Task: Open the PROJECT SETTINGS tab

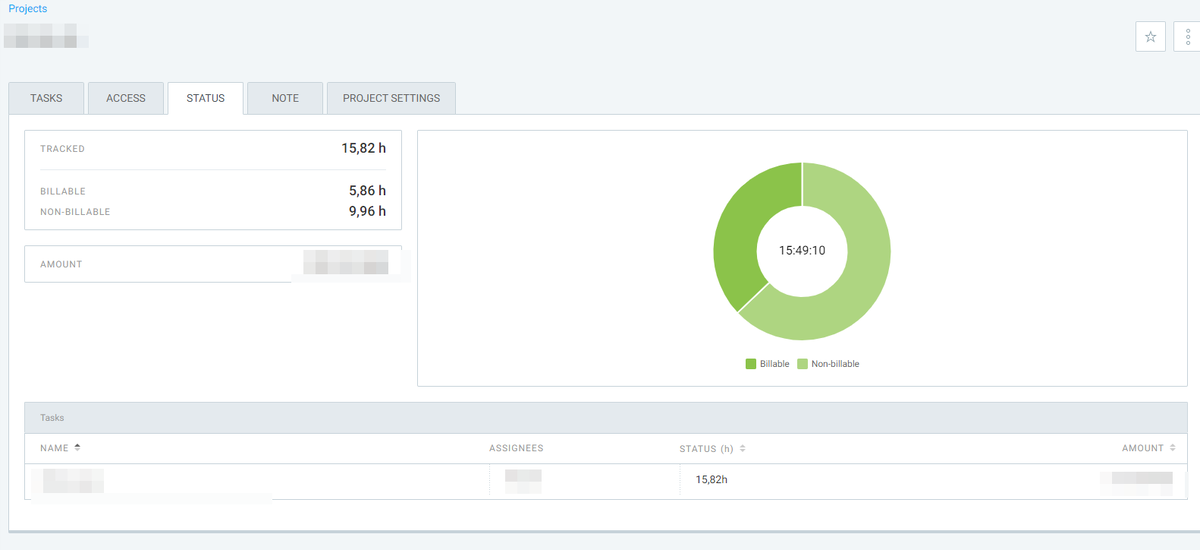Action: [x=391, y=98]
